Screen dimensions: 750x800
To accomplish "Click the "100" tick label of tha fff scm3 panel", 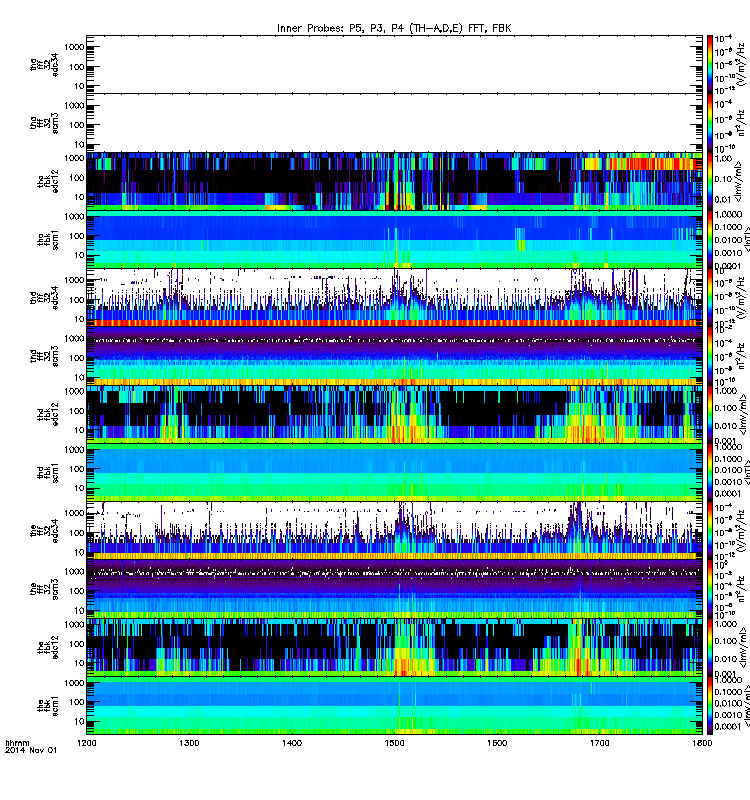I will point(77,125).
